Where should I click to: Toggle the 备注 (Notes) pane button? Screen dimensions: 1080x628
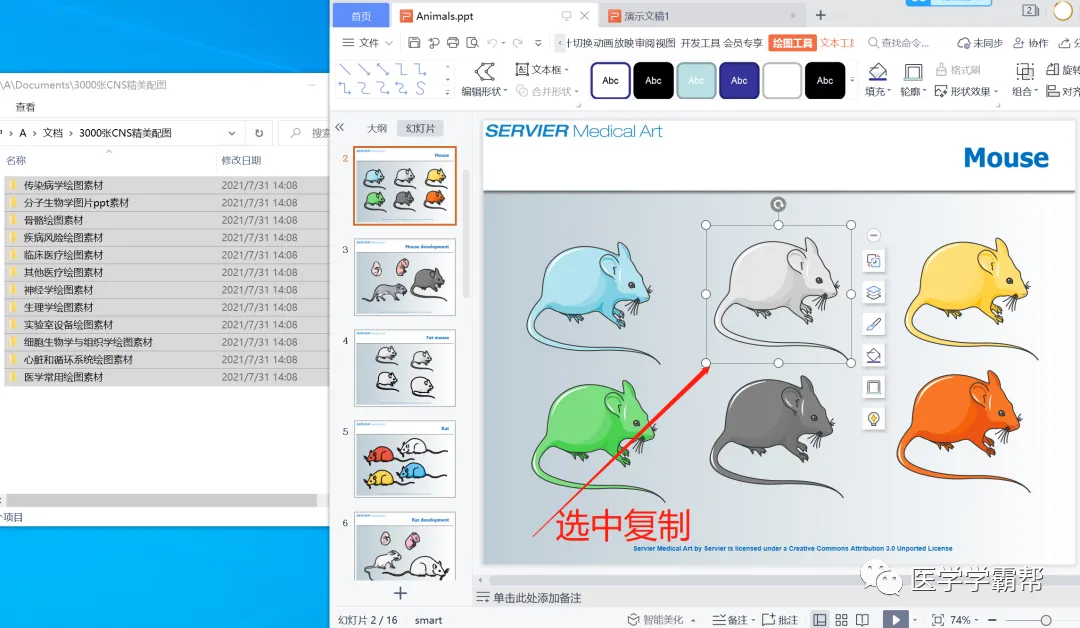tap(734, 620)
